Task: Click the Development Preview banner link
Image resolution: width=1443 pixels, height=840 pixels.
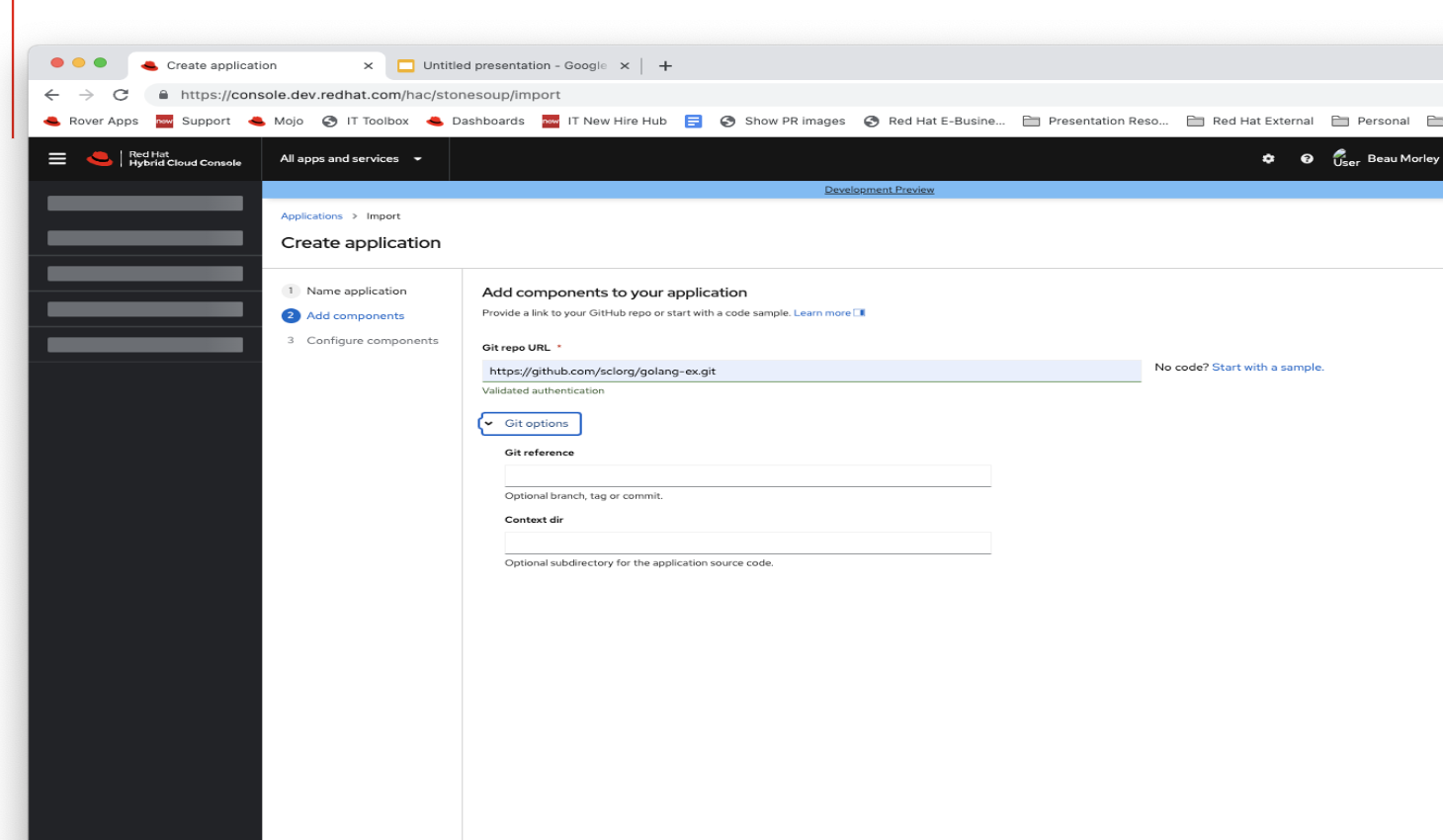Action: [880, 190]
